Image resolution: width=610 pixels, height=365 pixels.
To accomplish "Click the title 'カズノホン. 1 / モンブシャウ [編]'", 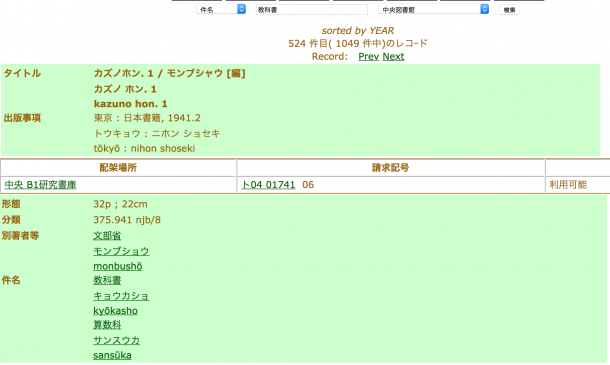I will click(x=170, y=73).
